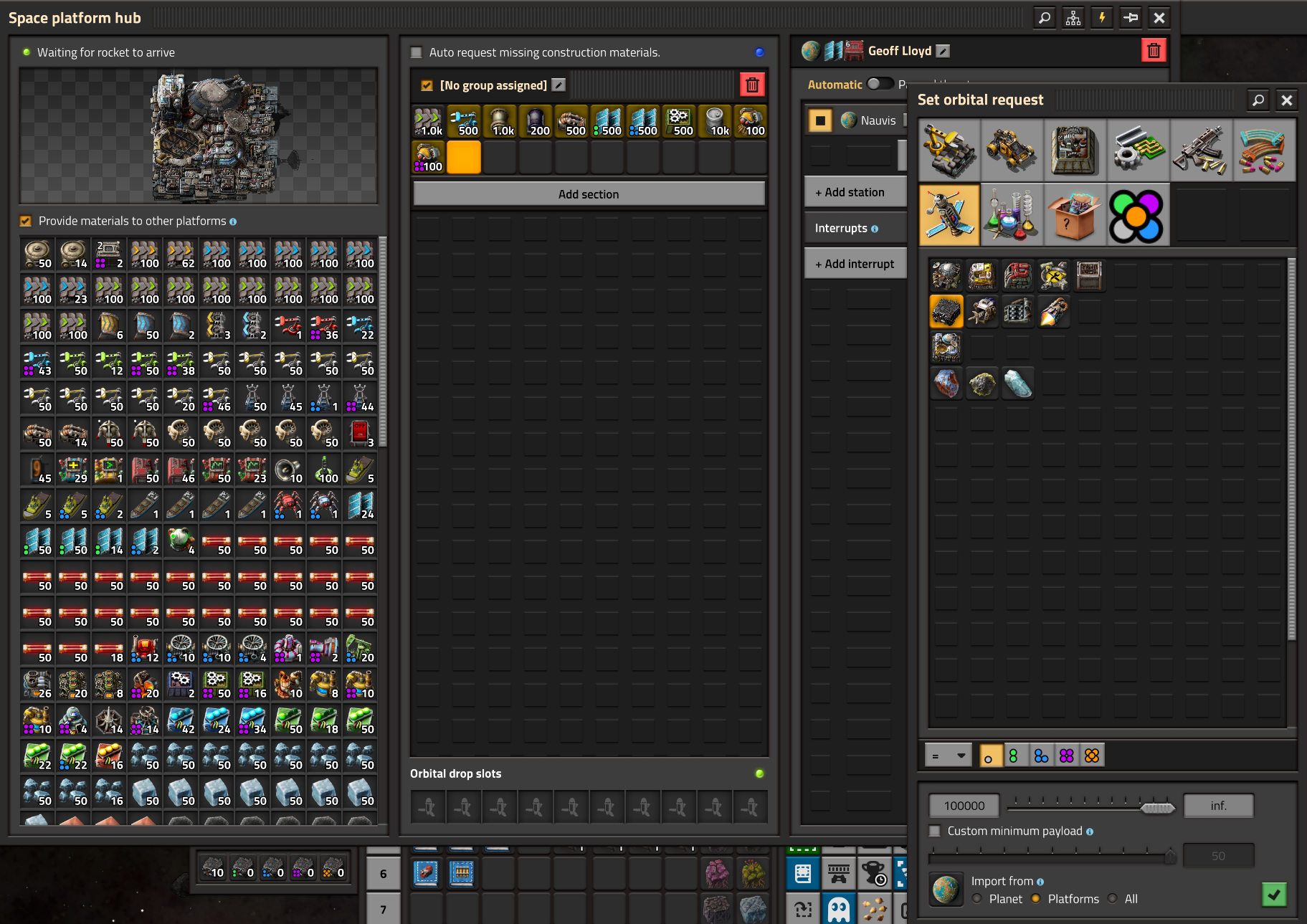Enable Auto request missing construction materials

tap(416, 52)
